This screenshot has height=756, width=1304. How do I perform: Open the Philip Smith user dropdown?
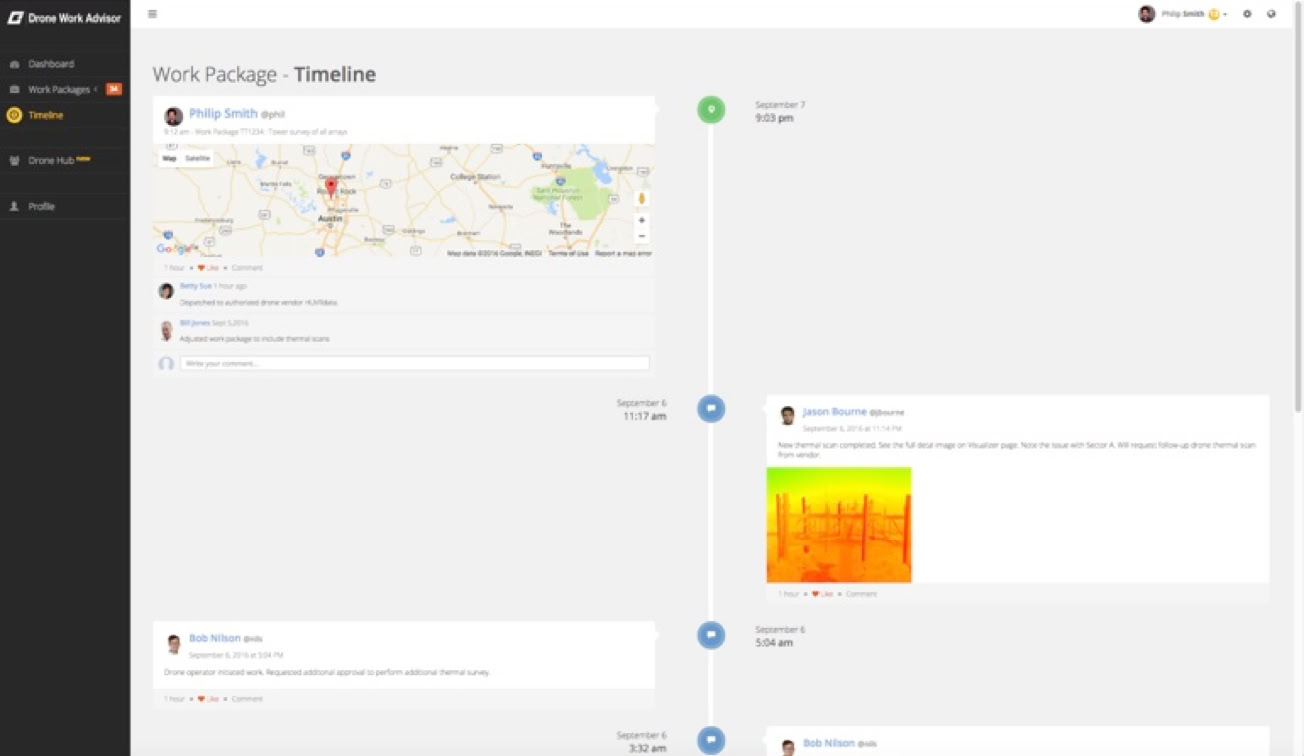(1183, 14)
